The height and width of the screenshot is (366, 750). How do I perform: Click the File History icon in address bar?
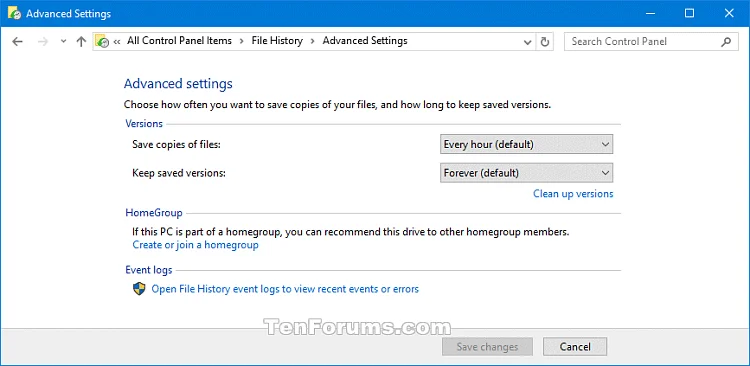coord(102,42)
